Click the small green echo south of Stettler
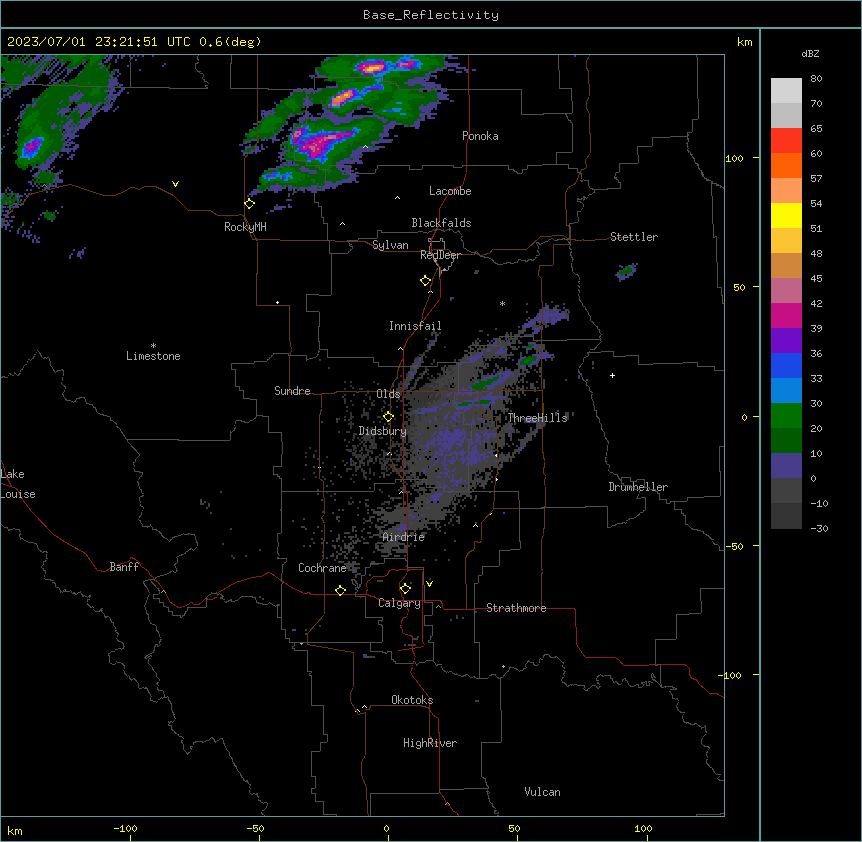862x842 pixels. (627, 270)
